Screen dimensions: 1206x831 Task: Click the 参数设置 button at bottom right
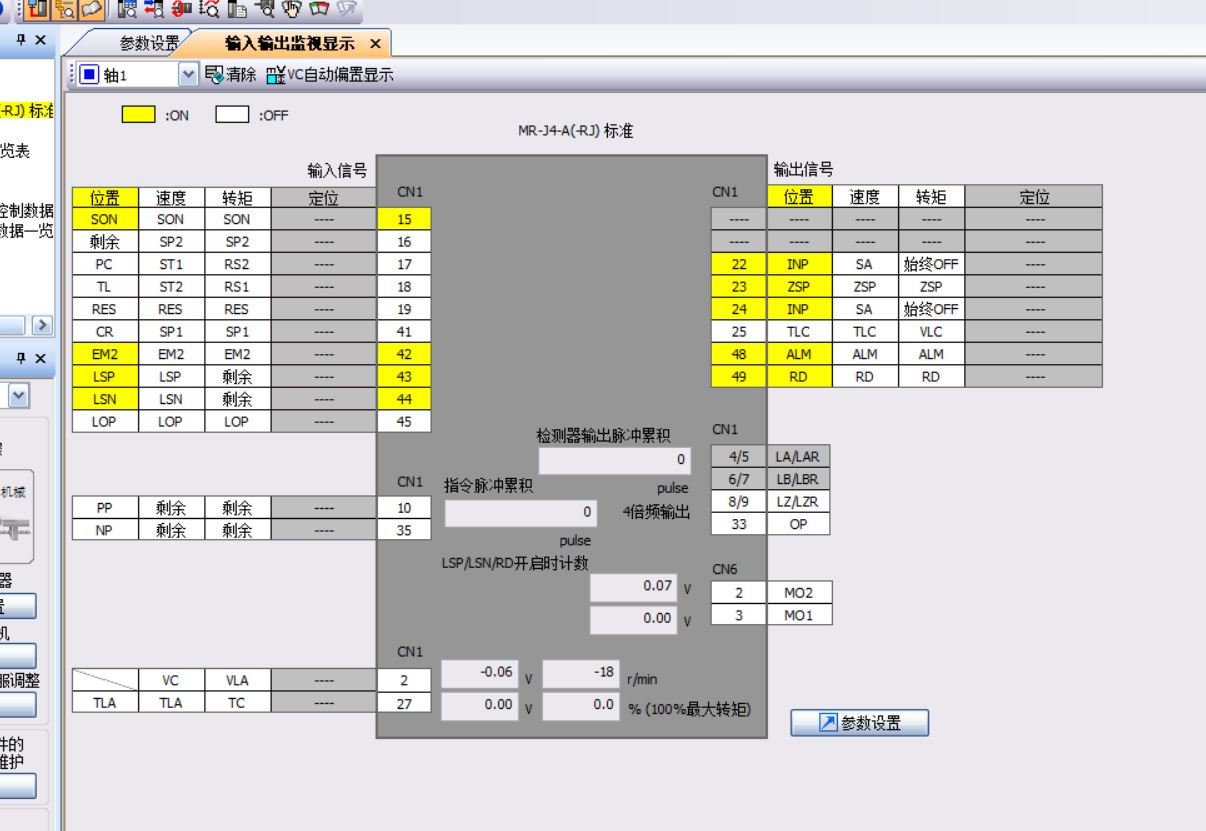pos(859,723)
